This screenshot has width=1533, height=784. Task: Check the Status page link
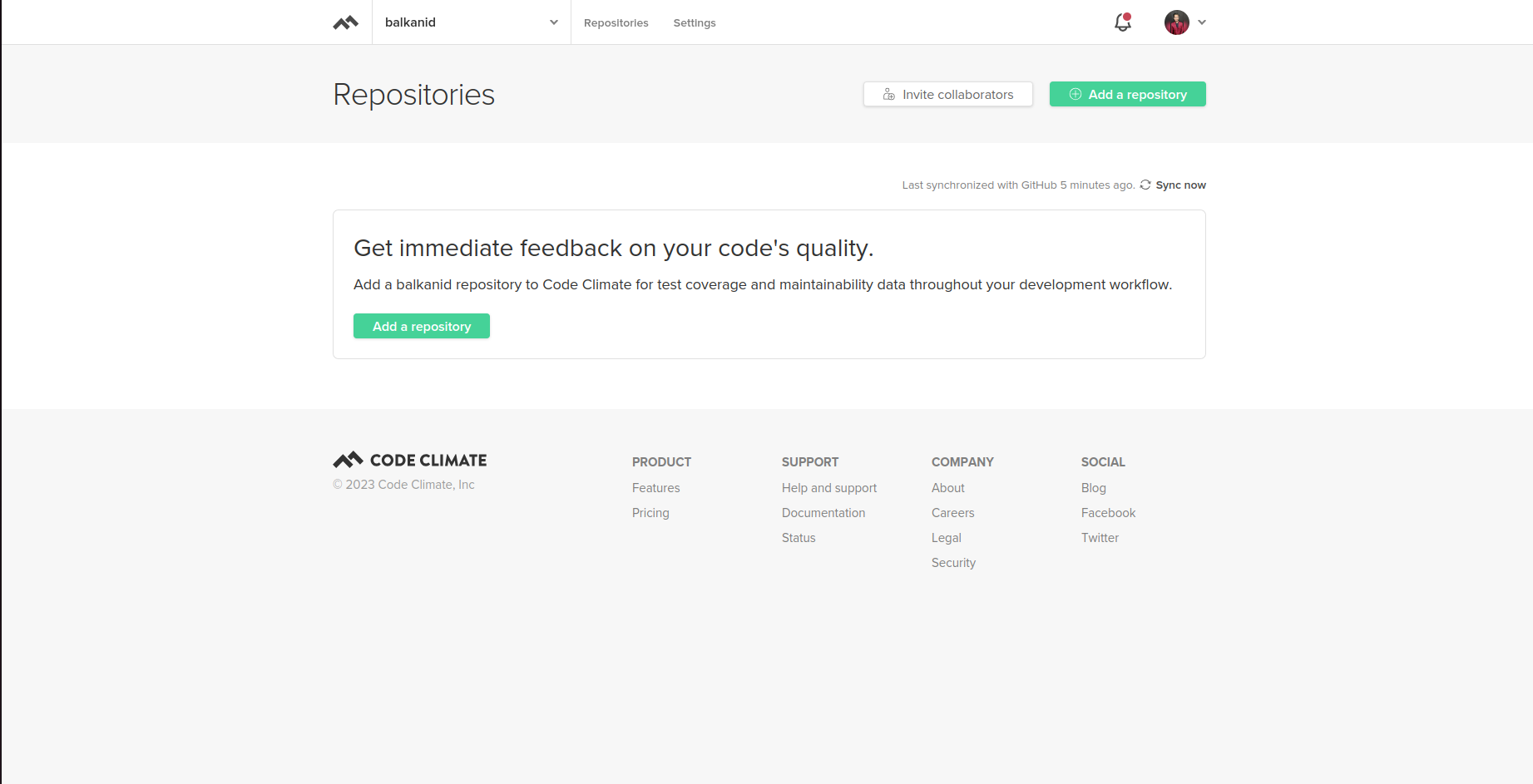(x=798, y=538)
